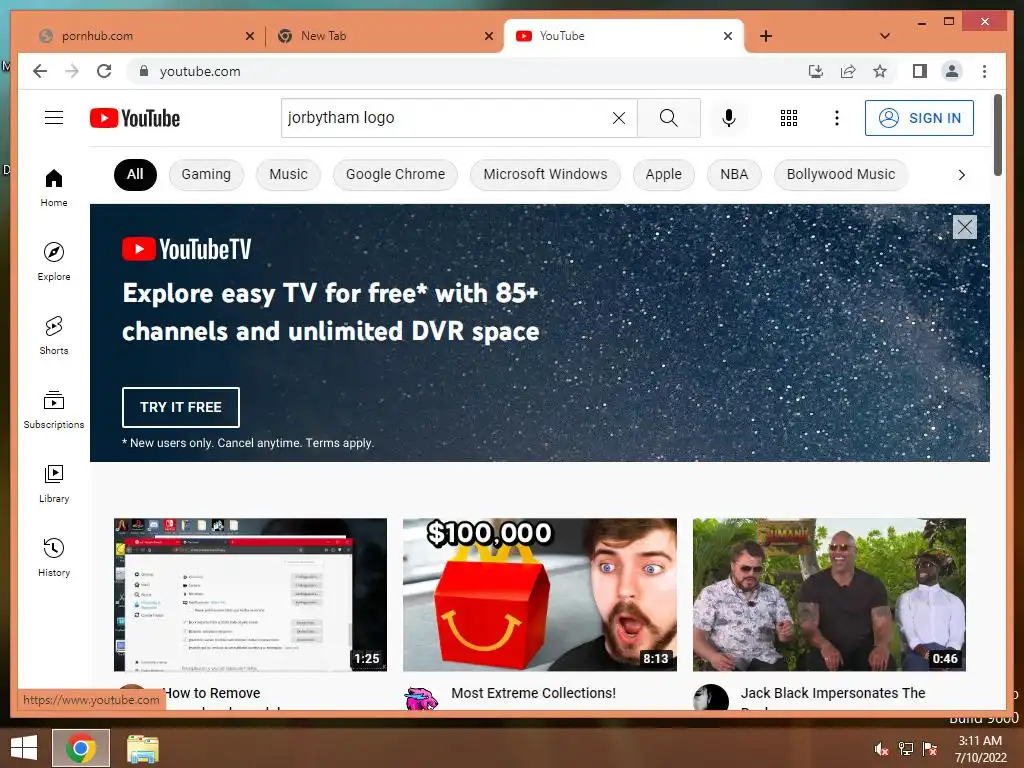Go back with the browser back arrow
The image size is (1024, 768).
click(x=40, y=71)
